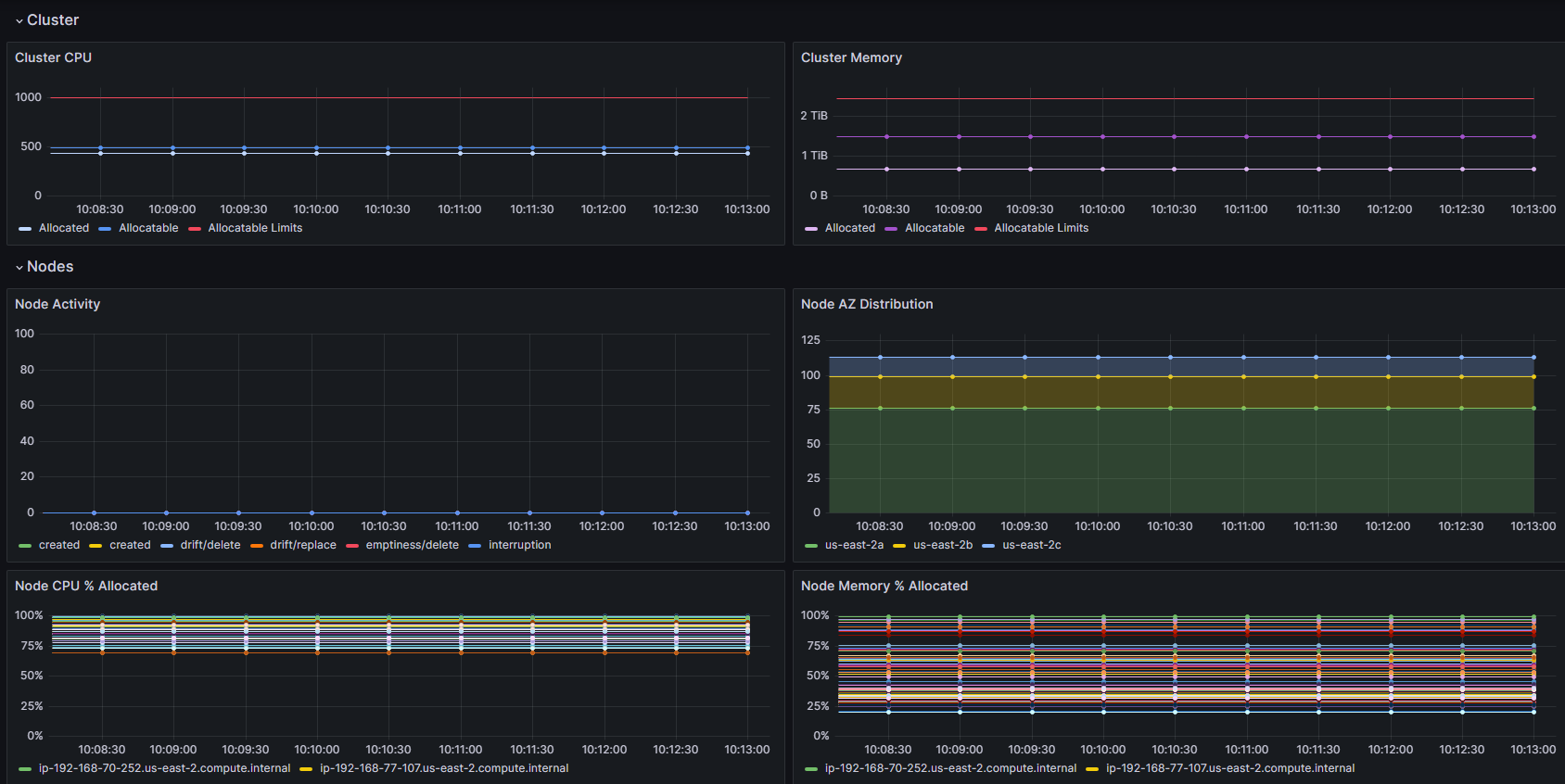The image size is (1565, 784).
Task: Collapse the Cluster row chevron
Action: (19, 20)
